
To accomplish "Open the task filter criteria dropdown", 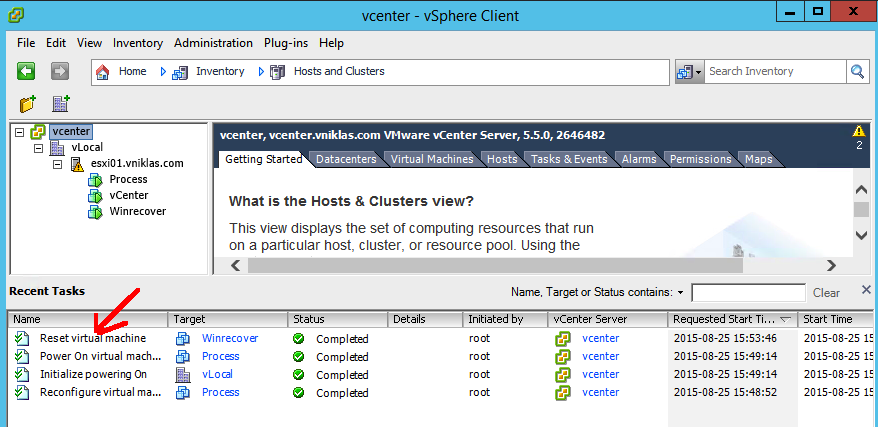I will point(680,292).
